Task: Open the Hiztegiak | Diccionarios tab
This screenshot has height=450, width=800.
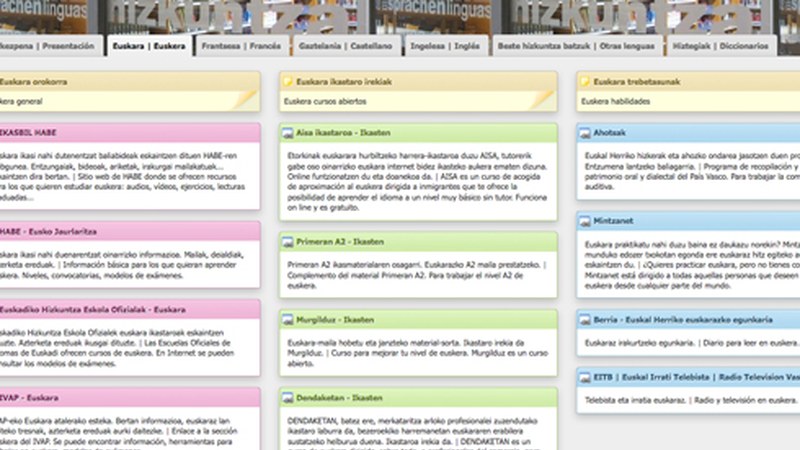Action: 720,46
